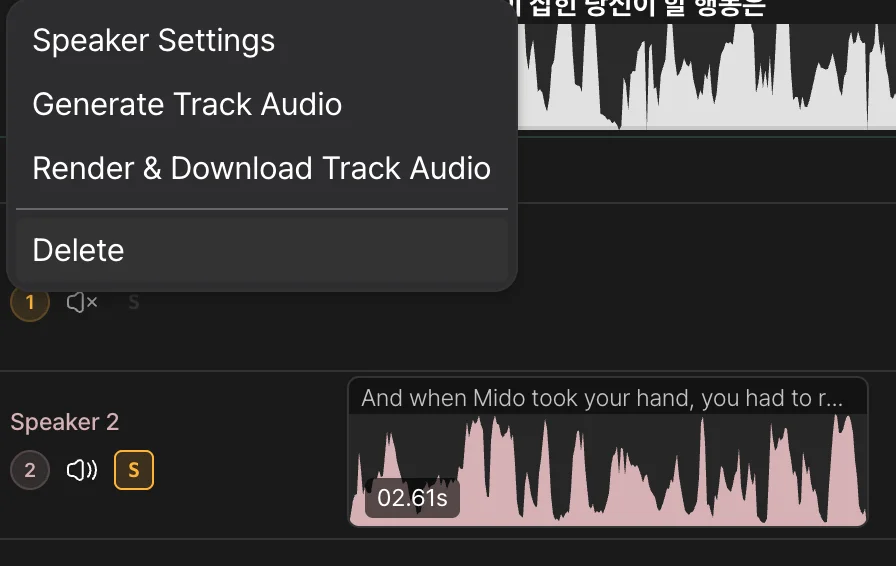The image size is (896, 566).
Task: Click the Korean caption above the white waveform
Action: (x=640, y=9)
